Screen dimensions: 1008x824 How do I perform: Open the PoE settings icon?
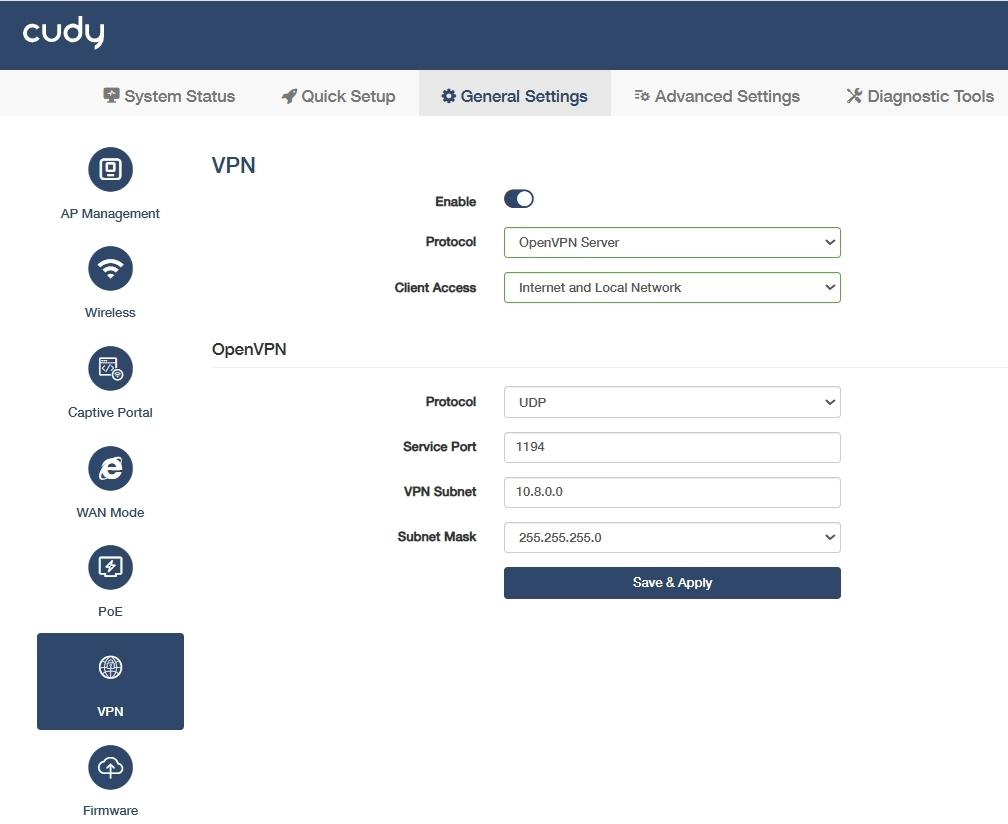pos(111,568)
